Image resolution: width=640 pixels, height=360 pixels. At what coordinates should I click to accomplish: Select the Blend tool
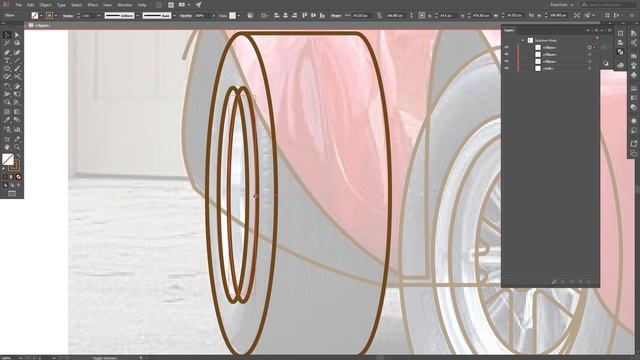coord(17,120)
